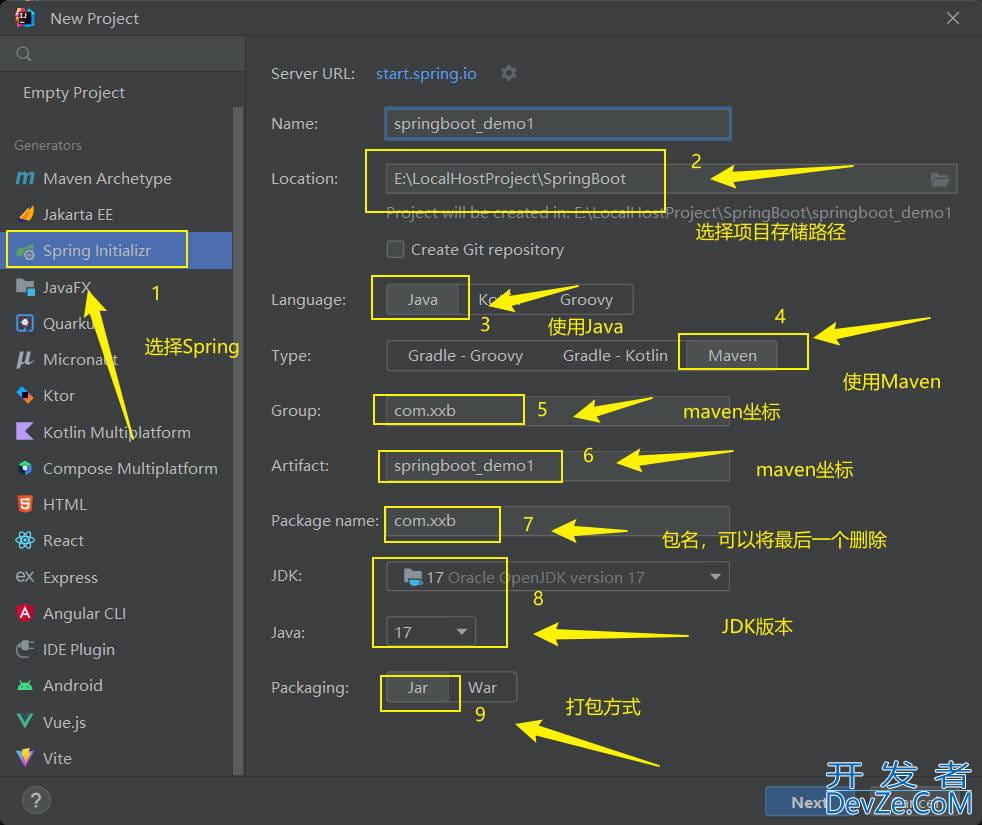Click the Vue.js generator icon
Viewport: 982px width, 825px height.
tap(25, 721)
